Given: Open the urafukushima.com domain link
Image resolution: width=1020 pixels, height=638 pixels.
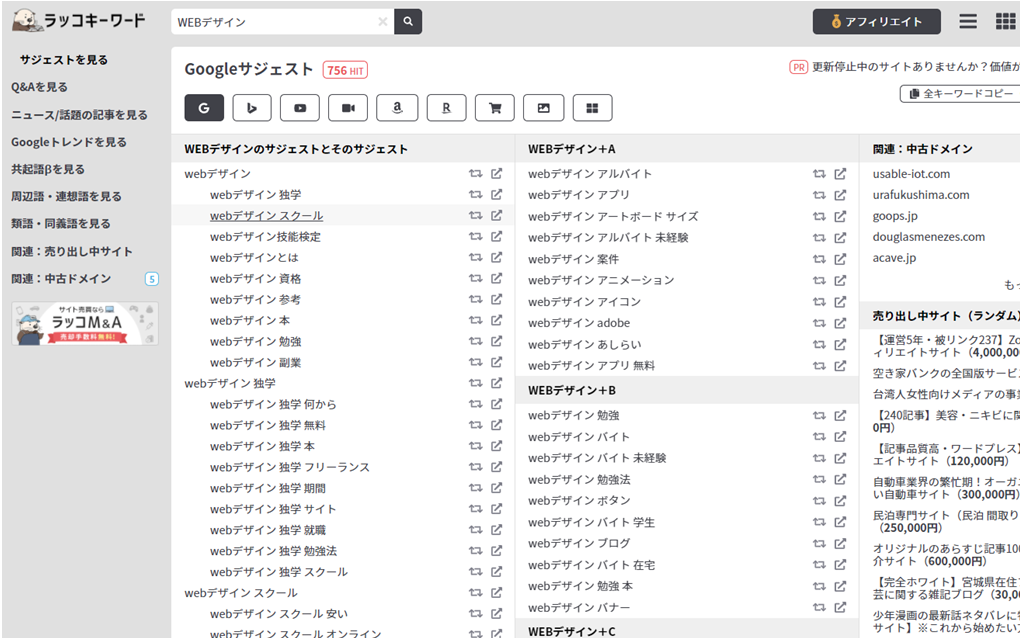Looking at the screenshot, I should pyautogui.click(x=921, y=194).
